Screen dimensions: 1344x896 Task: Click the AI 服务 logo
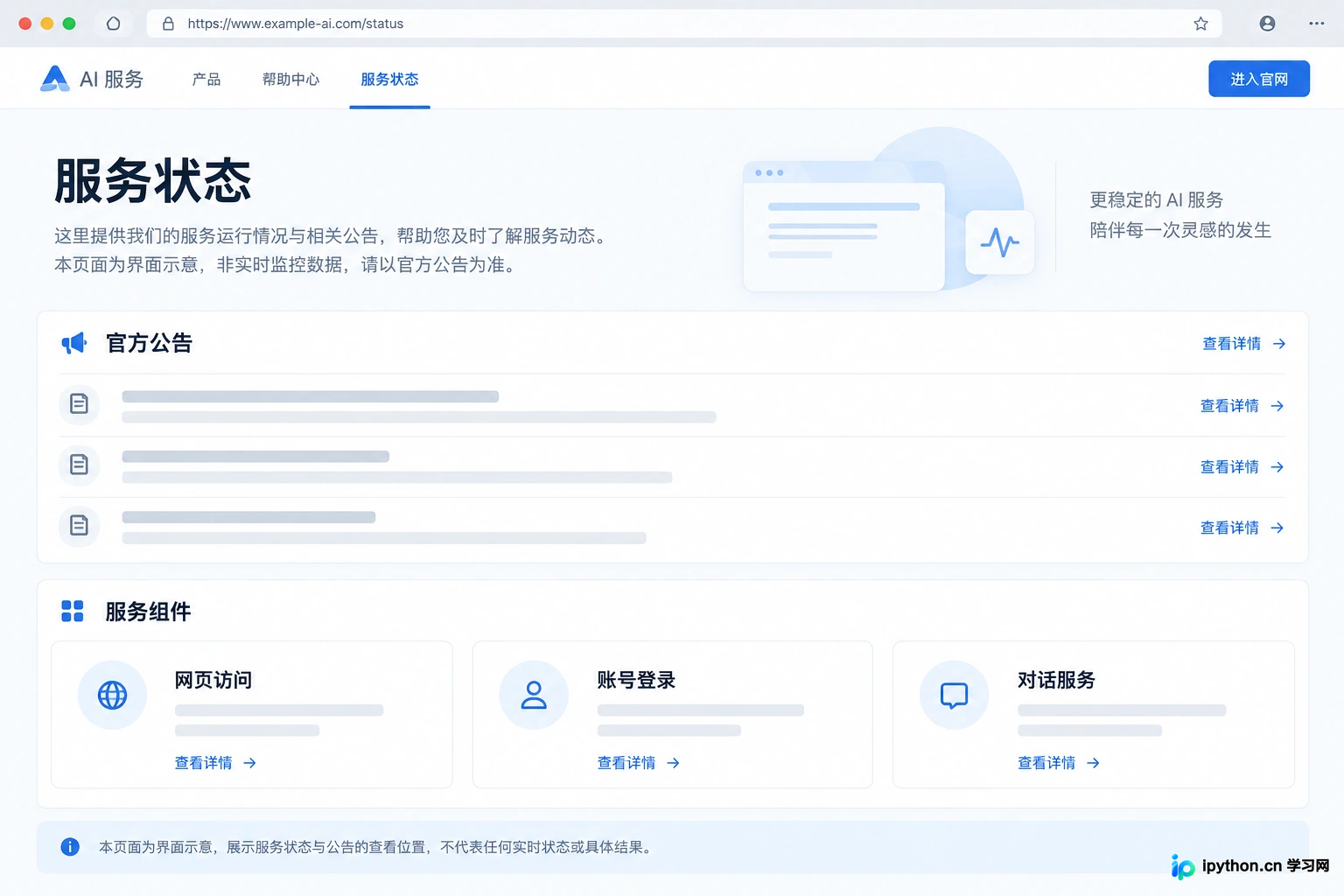coord(92,79)
